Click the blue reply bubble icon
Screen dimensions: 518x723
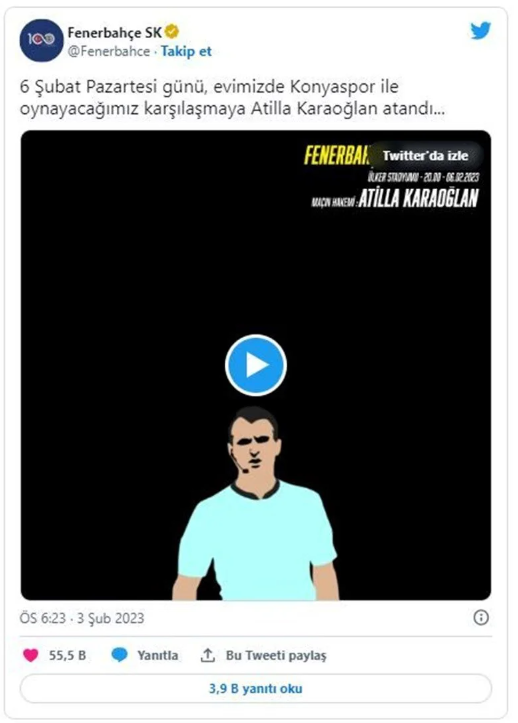pos(119,655)
